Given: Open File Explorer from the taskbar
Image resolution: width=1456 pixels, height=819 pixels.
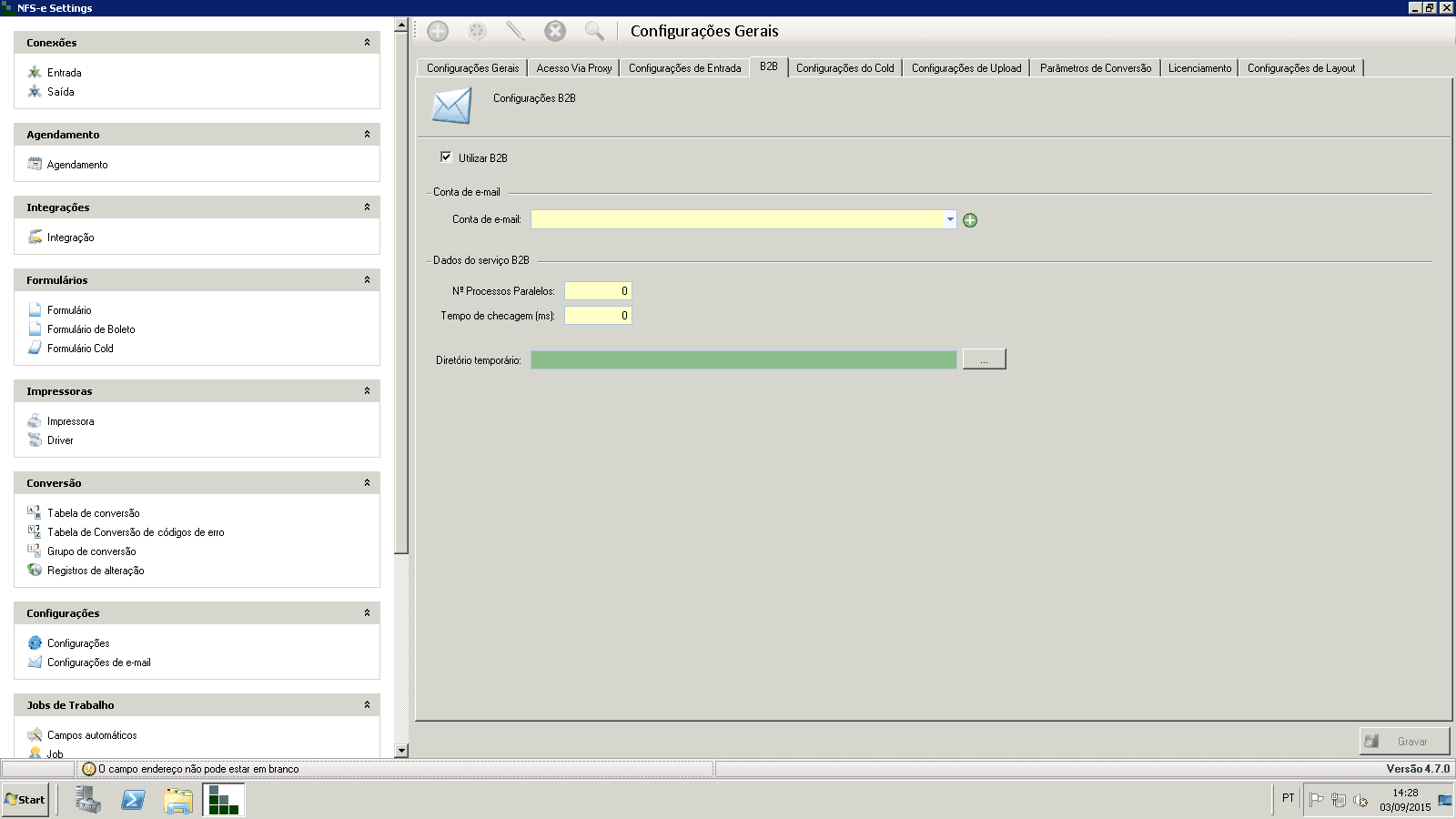Looking at the screenshot, I should 178,800.
